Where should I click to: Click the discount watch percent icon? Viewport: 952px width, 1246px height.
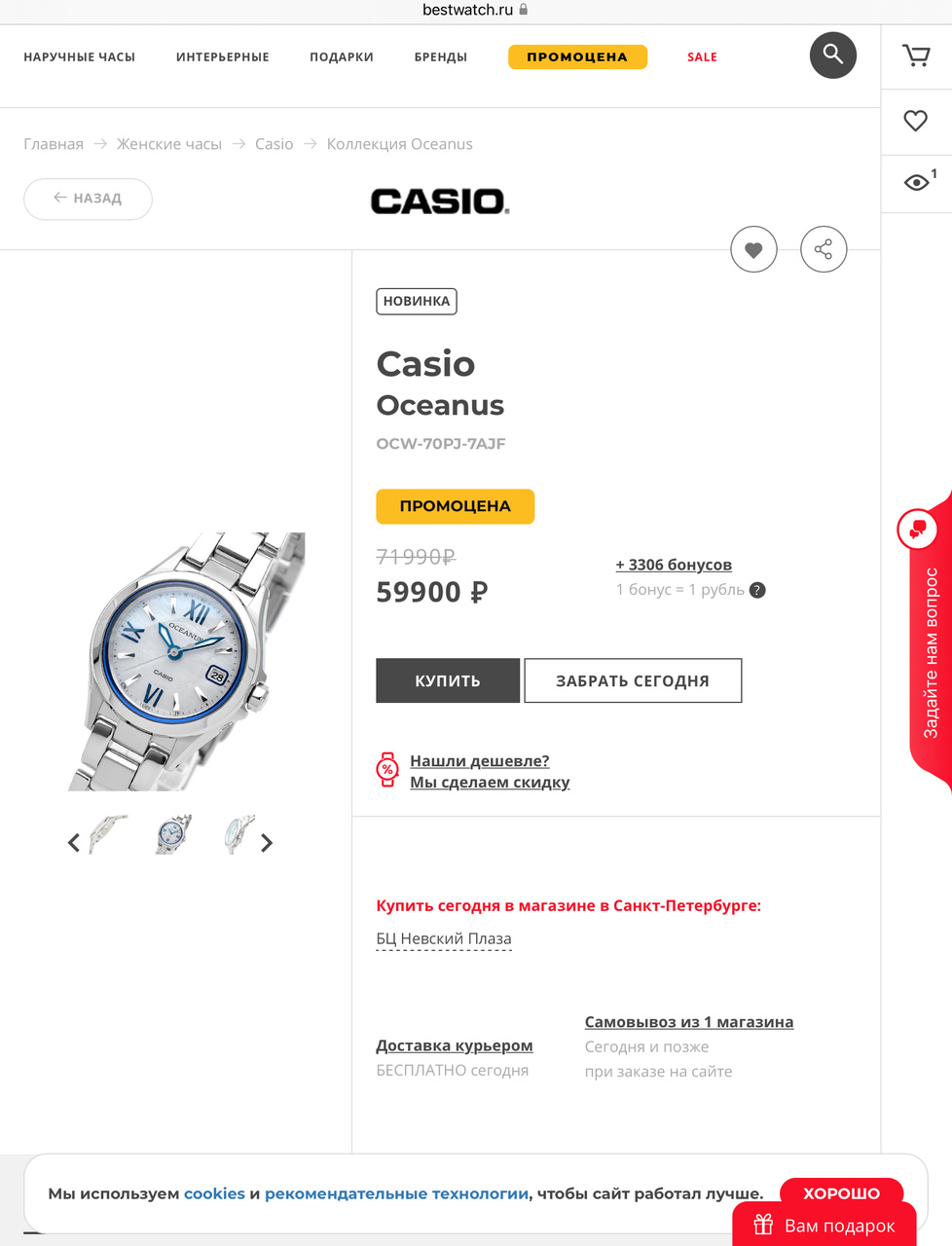(x=387, y=770)
